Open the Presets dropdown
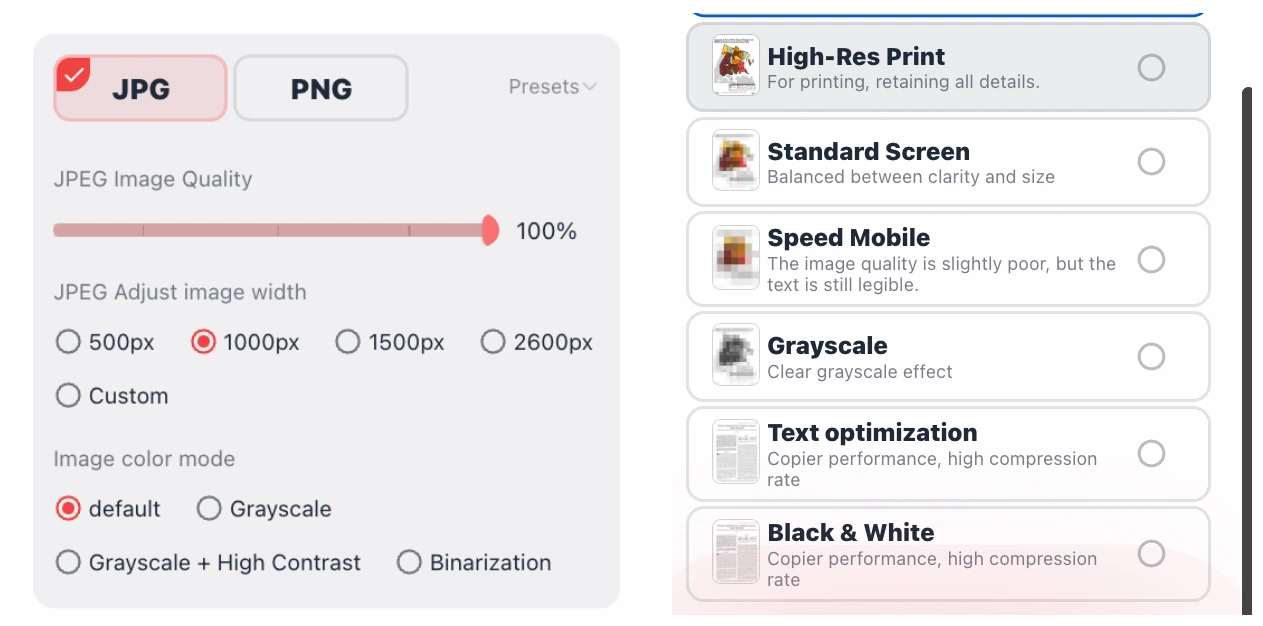Screen dimensions: 1263x626 tap(552, 86)
